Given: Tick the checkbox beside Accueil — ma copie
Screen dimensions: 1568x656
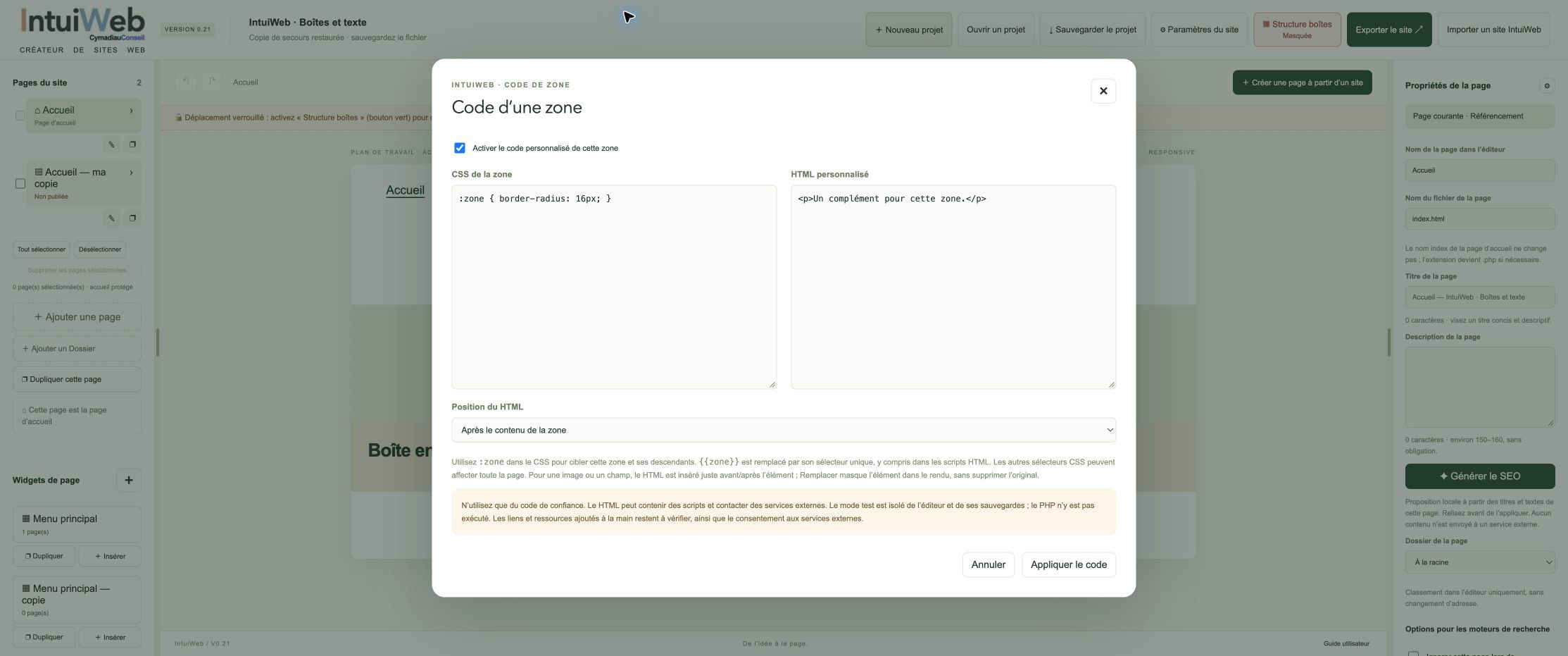Looking at the screenshot, I should click(x=20, y=184).
